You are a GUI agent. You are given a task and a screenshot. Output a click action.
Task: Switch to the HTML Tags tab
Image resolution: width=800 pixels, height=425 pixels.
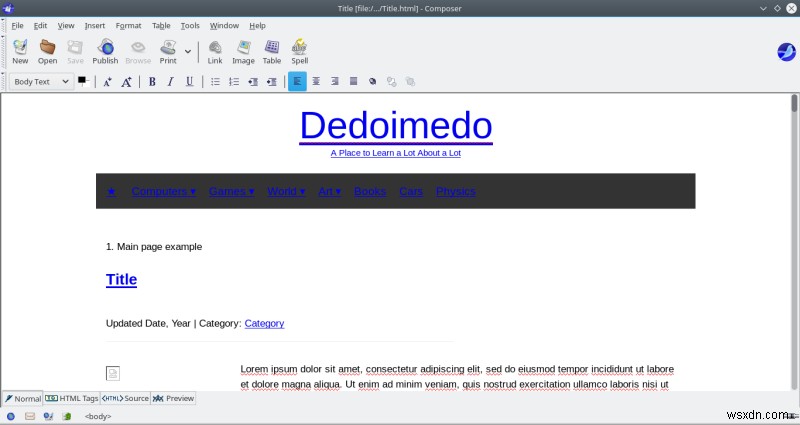(72, 398)
